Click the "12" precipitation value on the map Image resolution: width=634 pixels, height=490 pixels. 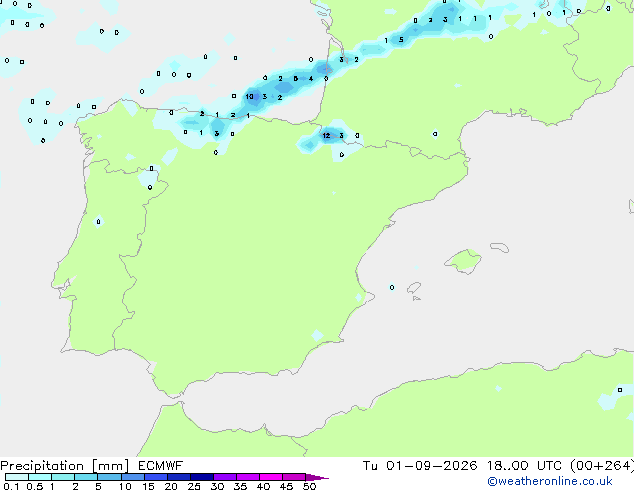point(326,135)
